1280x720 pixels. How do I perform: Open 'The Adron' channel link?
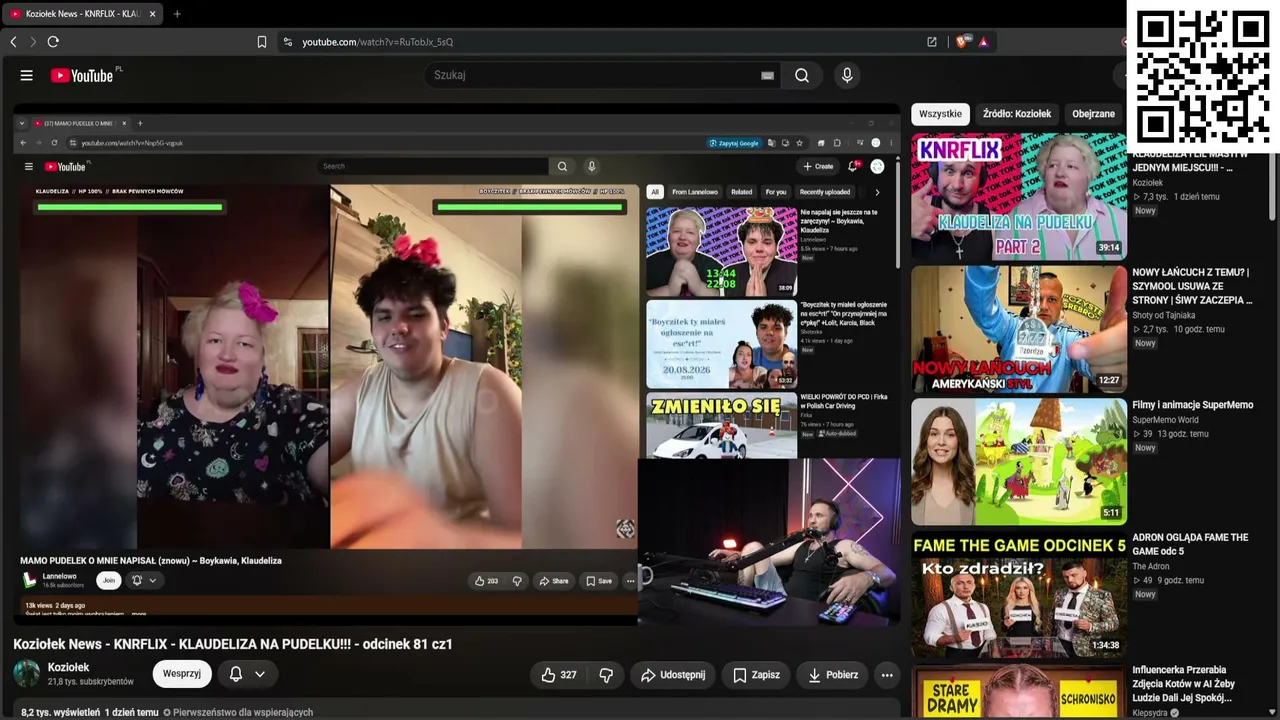(1152, 566)
